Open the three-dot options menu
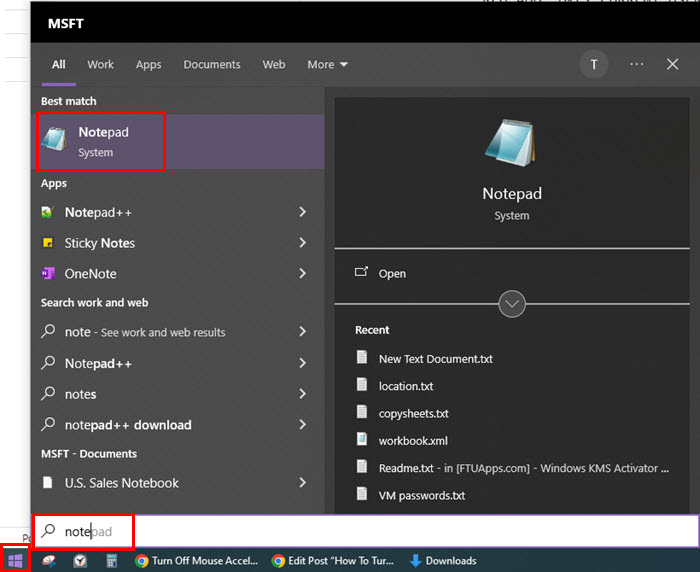 637,64
